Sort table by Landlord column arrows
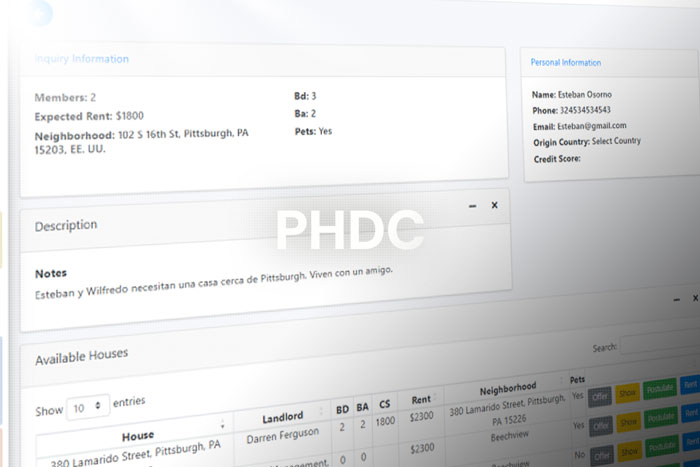The height and width of the screenshot is (467, 700). pyautogui.click(x=321, y=410)
